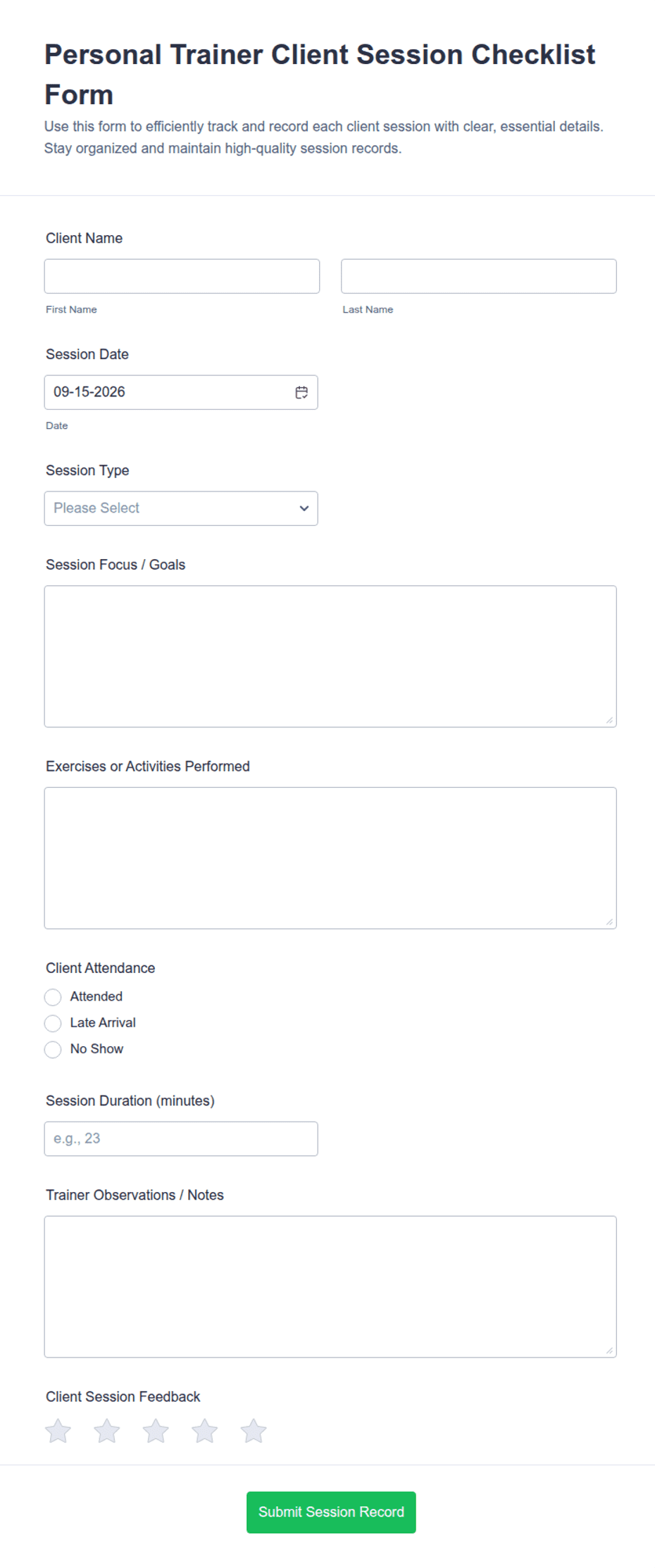Viewport: 655px width, 1568px height.
Task: Grab Trainer Observations textarea resize handle
Action: (609, 1350)
